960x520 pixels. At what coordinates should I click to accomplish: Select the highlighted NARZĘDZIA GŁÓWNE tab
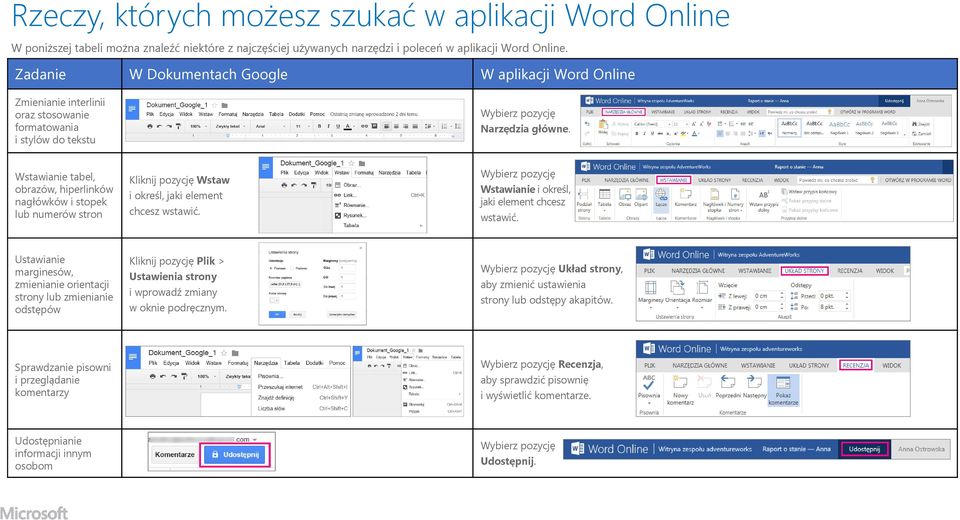click(623, 112)
